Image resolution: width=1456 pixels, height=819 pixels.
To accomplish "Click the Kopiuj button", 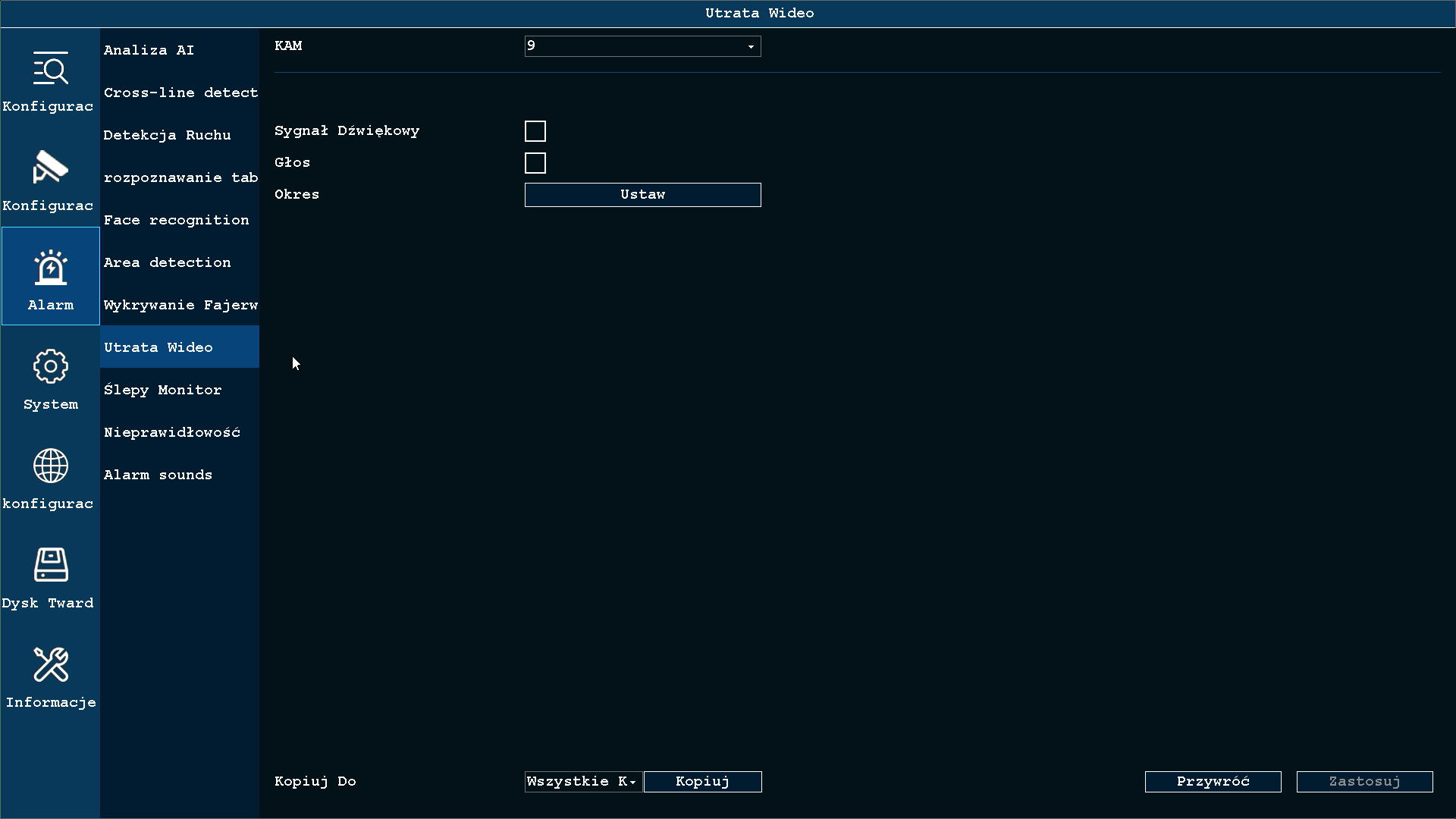I will pos(702,782).
